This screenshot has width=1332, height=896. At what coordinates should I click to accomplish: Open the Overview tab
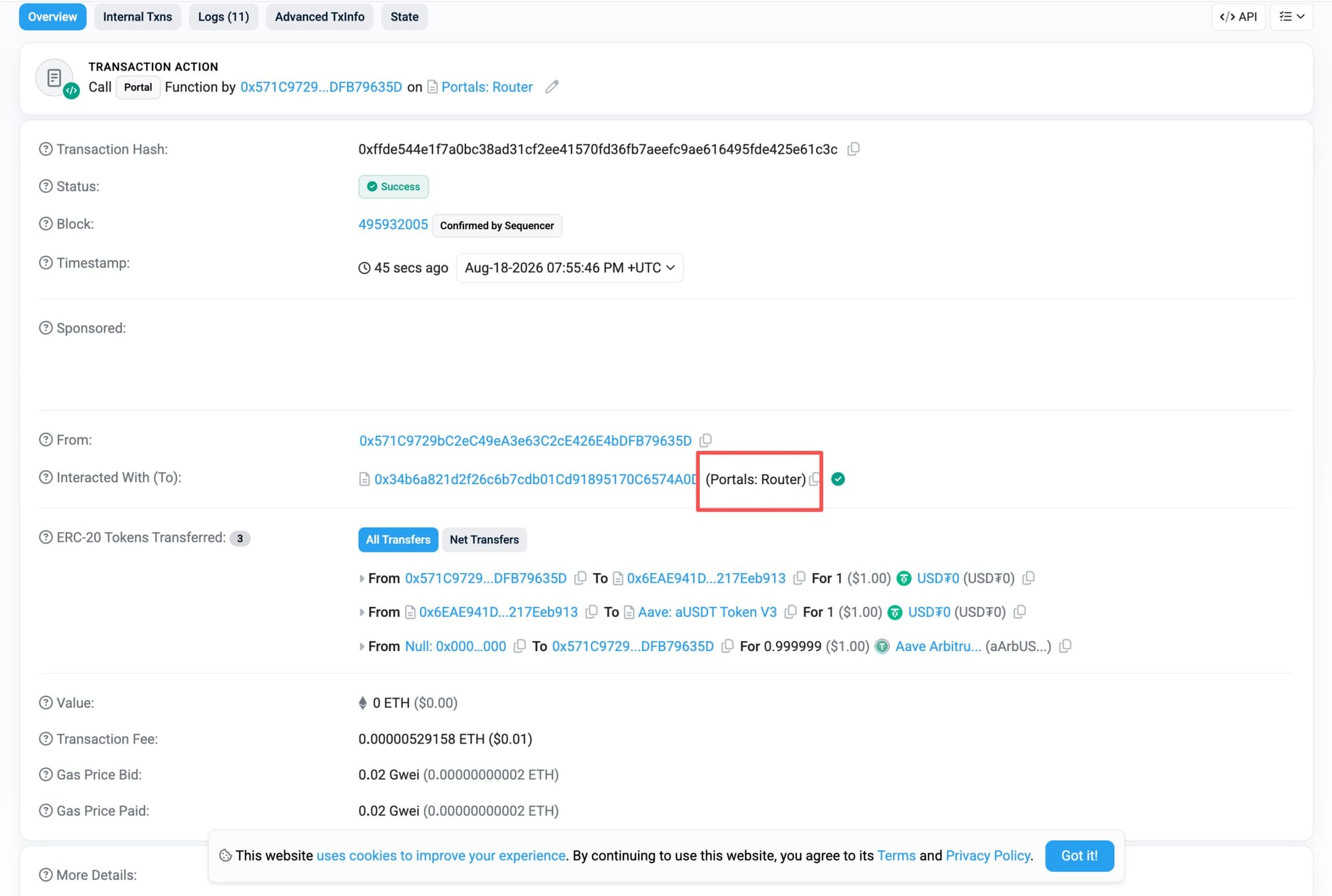[x=53, y=17]
